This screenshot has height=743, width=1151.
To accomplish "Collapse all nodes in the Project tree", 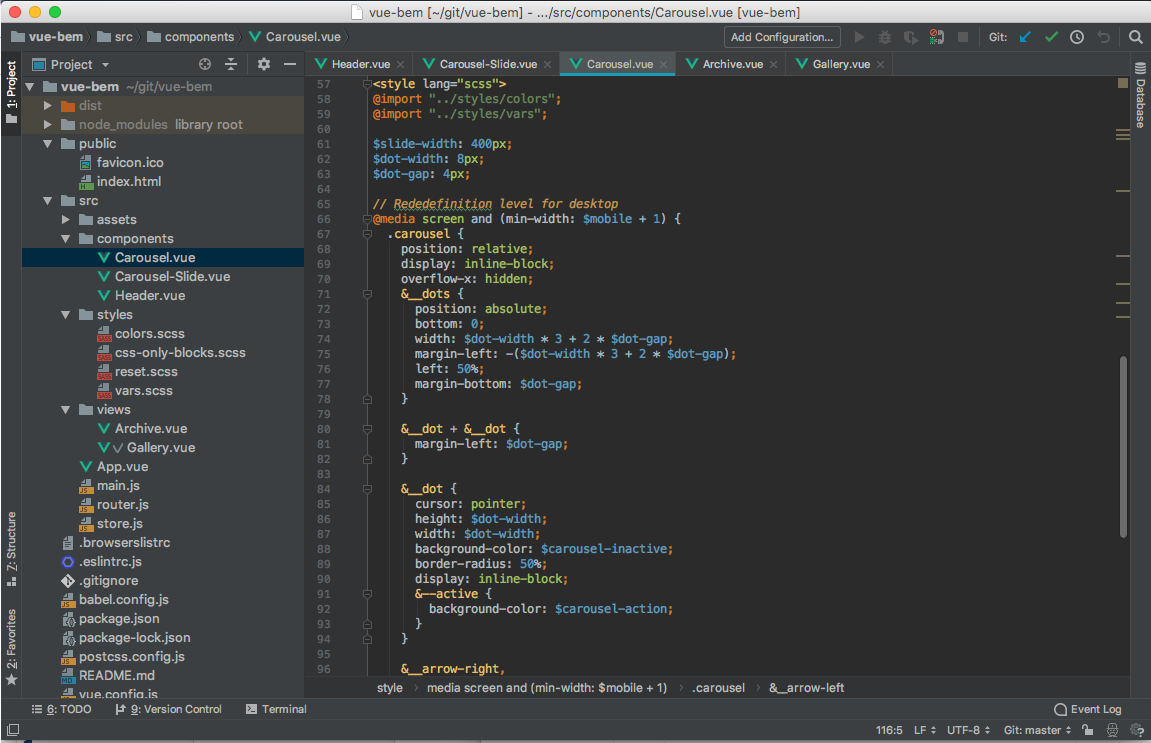I will 231,63.
